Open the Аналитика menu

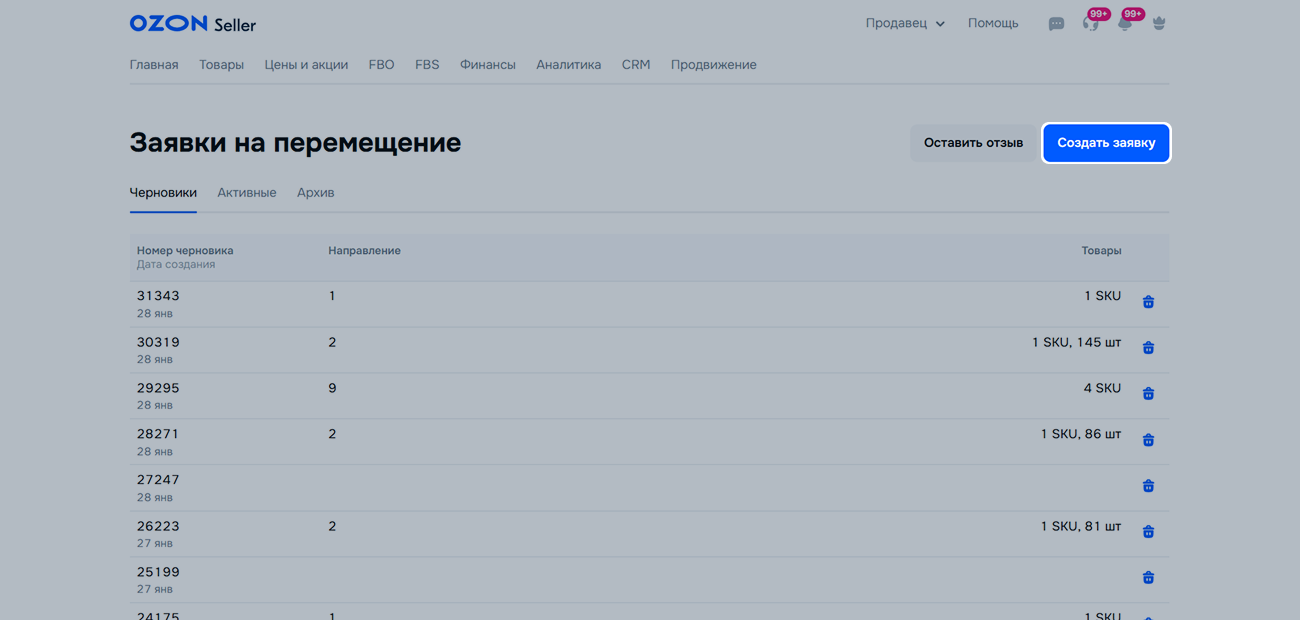[568, 65]
